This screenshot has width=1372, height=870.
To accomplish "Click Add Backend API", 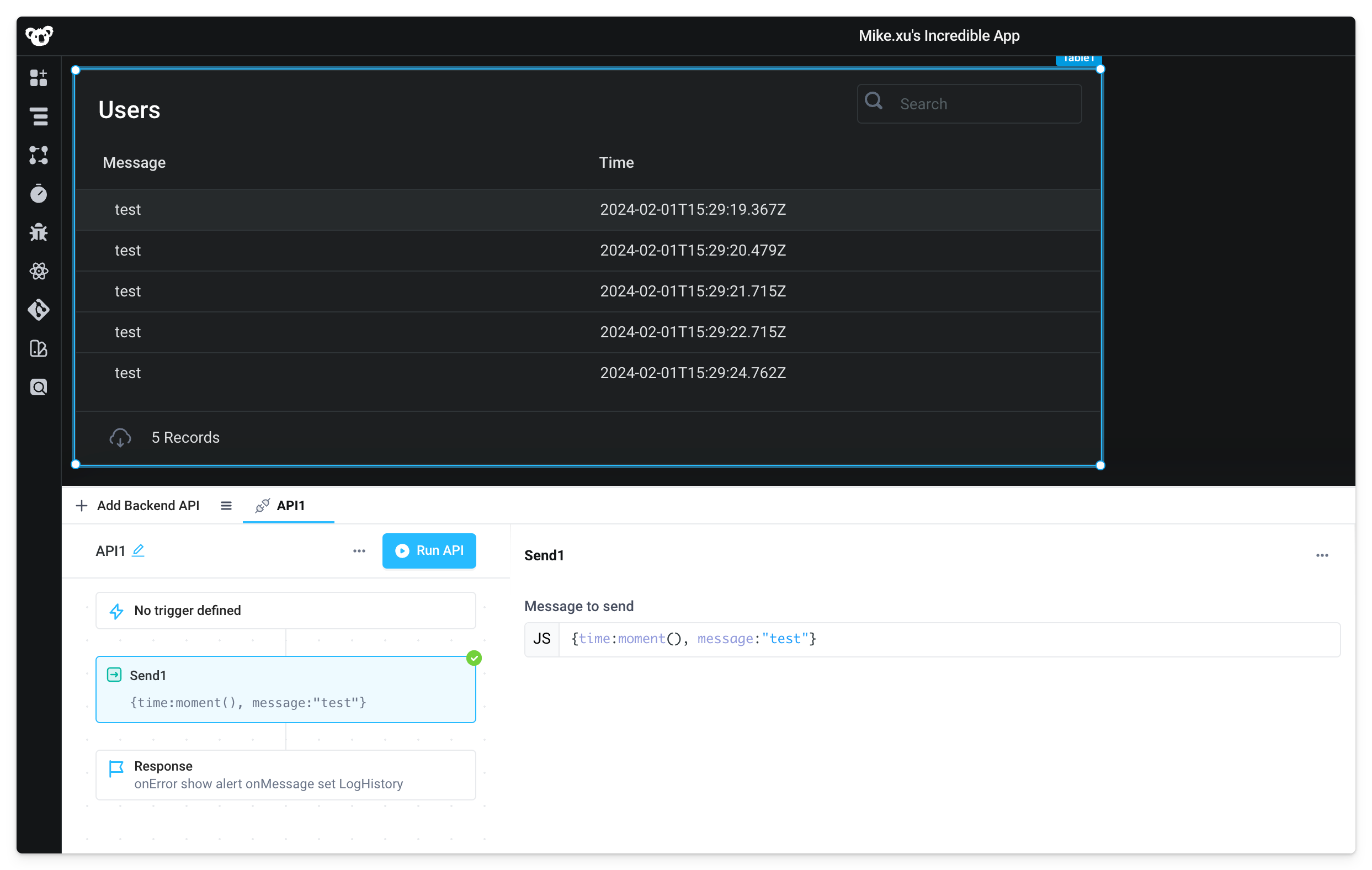I will coord(139,505).
